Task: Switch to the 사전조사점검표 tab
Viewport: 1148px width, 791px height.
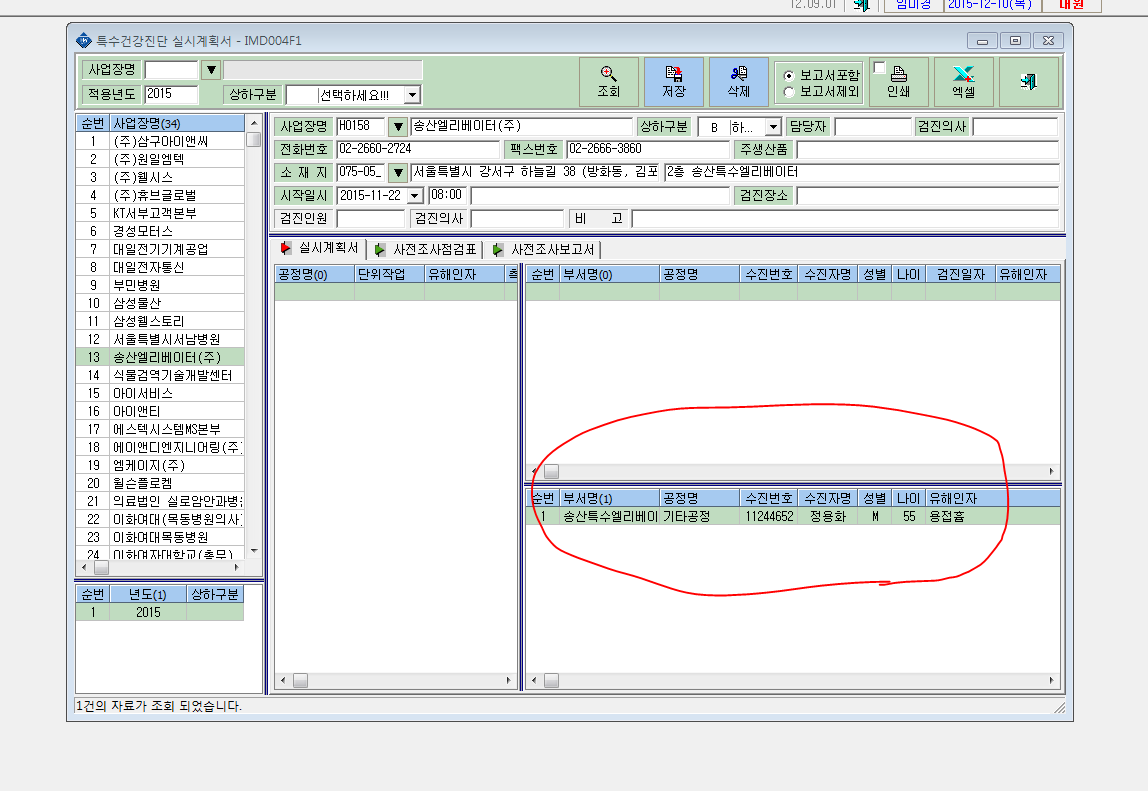Action: (427, 250)
